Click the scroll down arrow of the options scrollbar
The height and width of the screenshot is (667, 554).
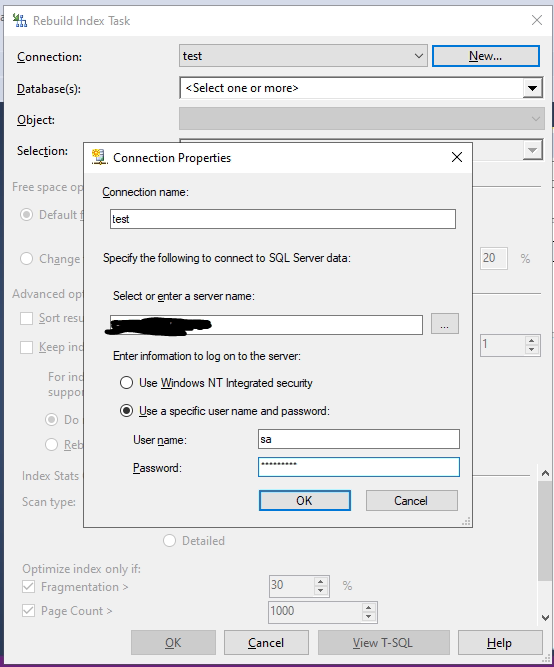pyautogui.click(x=545, y=618)
